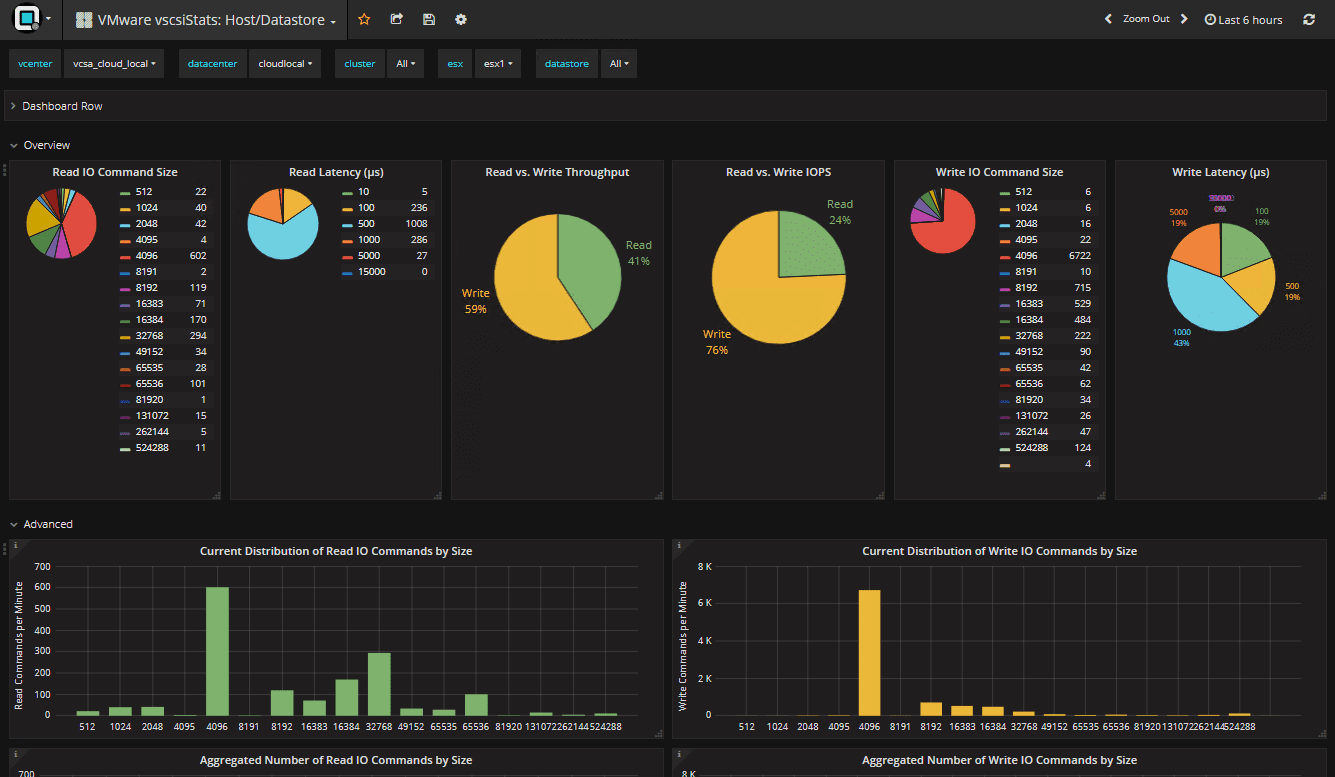Open dashboard settings with the gear icon
Viewport: 1335px width, 777px height.
pos(460,19)
